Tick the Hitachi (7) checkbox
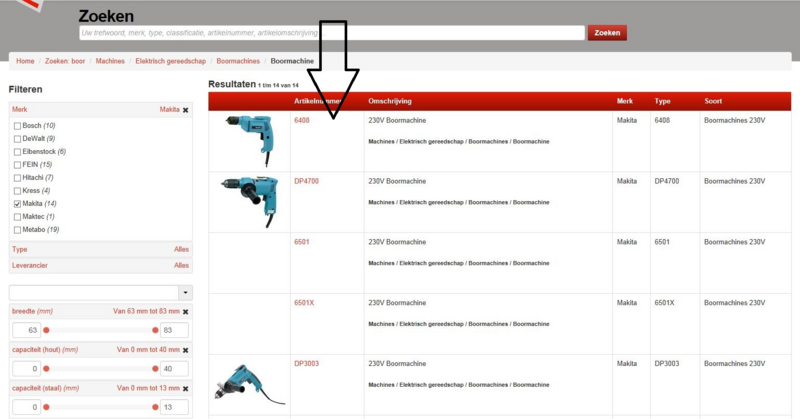800x419 pixels. 17,178
